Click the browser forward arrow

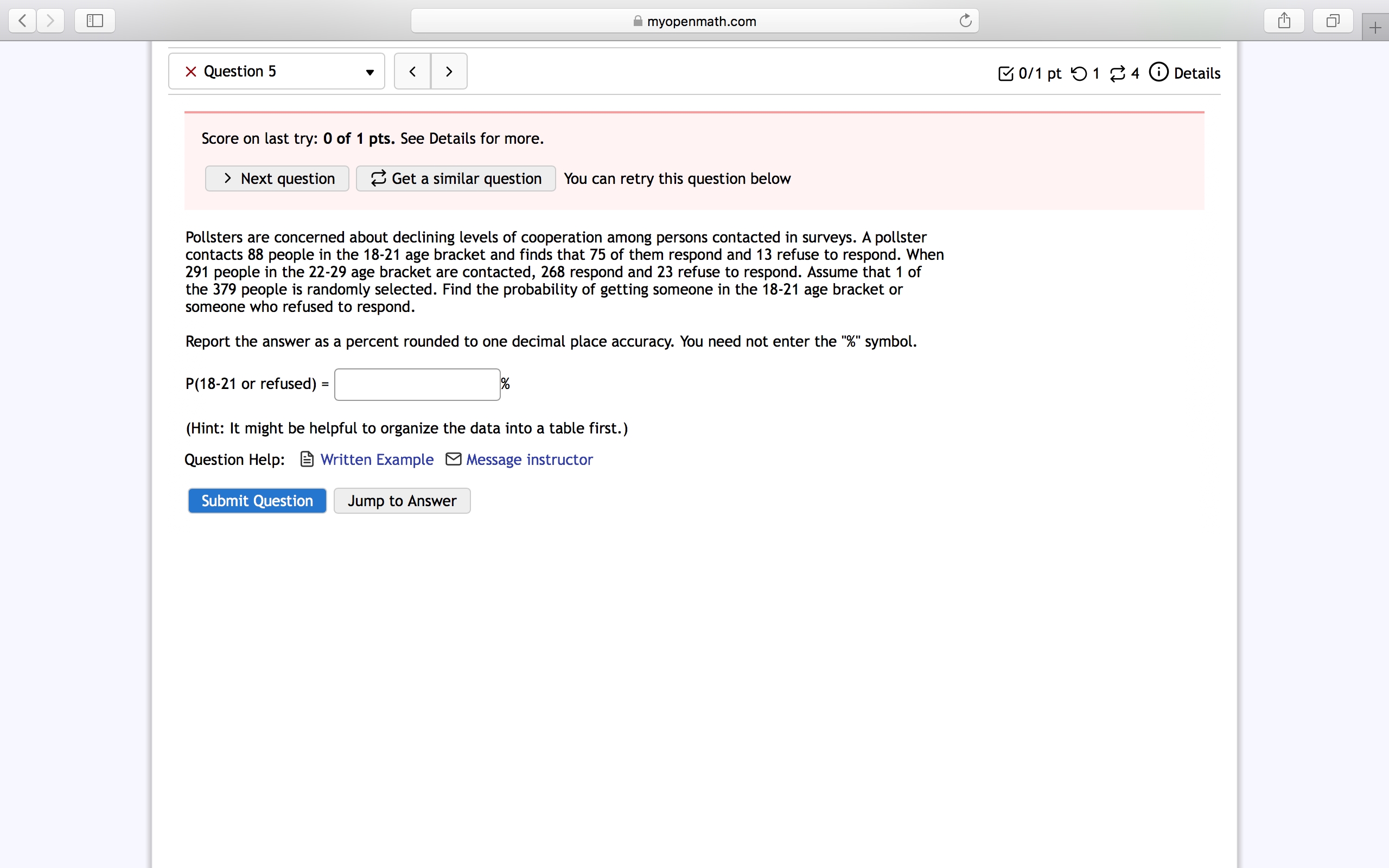pyautogui.click(x=50, y=21)
